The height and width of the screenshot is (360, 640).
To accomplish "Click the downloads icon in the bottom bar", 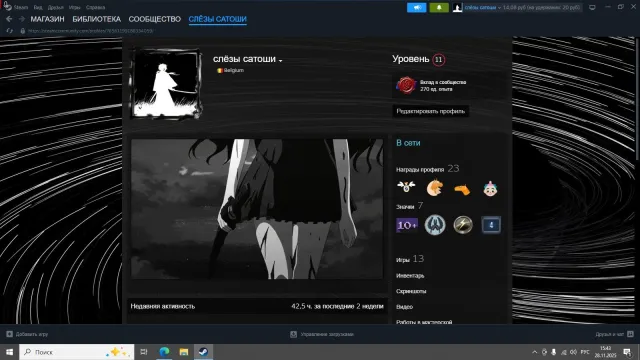I will coord(293,334).
